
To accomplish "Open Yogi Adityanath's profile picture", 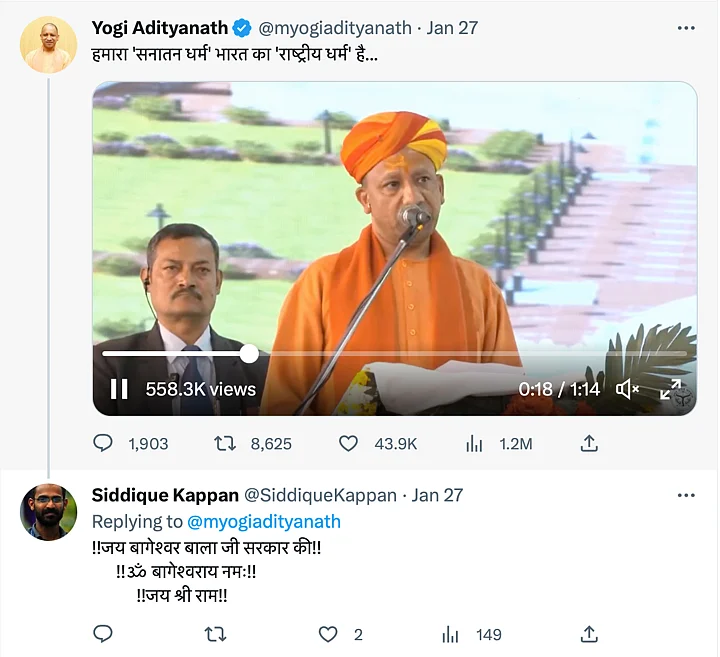I will click(x=48, y=45).
